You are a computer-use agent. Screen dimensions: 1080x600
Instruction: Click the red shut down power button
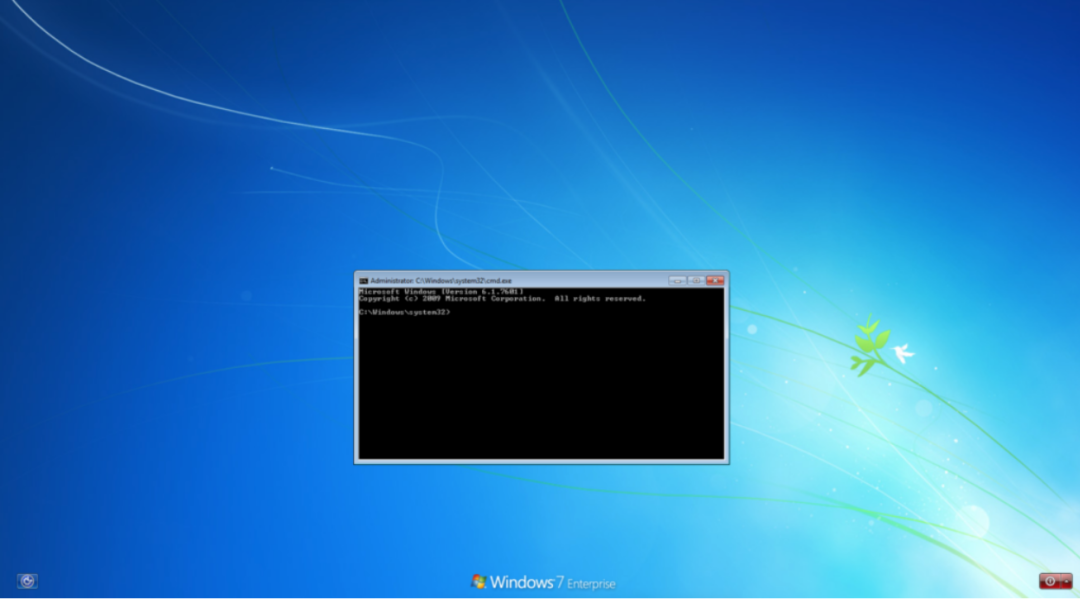point(1050,581)
